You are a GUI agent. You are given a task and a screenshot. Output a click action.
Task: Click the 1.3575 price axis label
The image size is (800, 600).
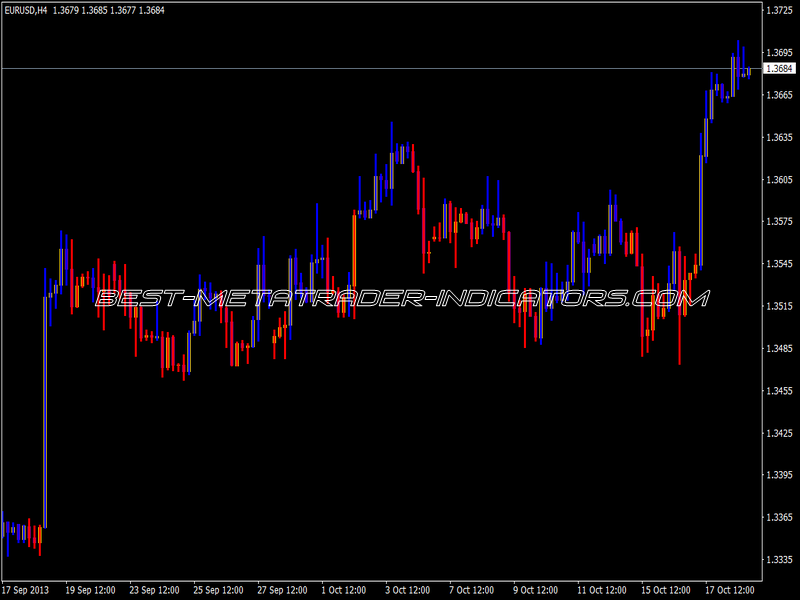(780, 221)
